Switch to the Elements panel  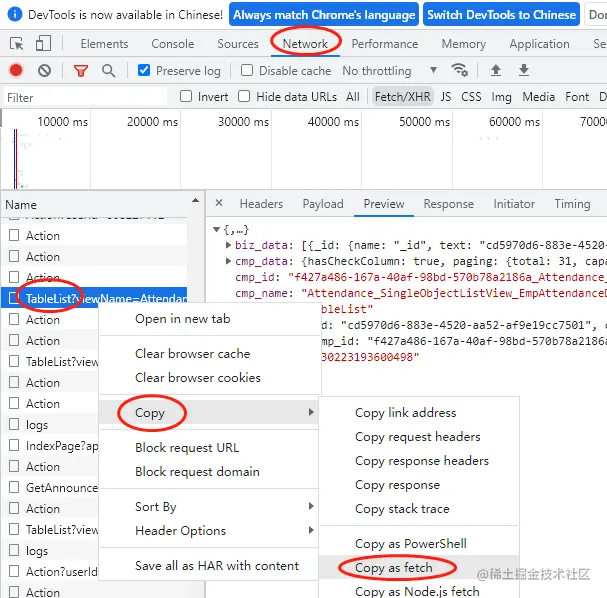(104, 44)
